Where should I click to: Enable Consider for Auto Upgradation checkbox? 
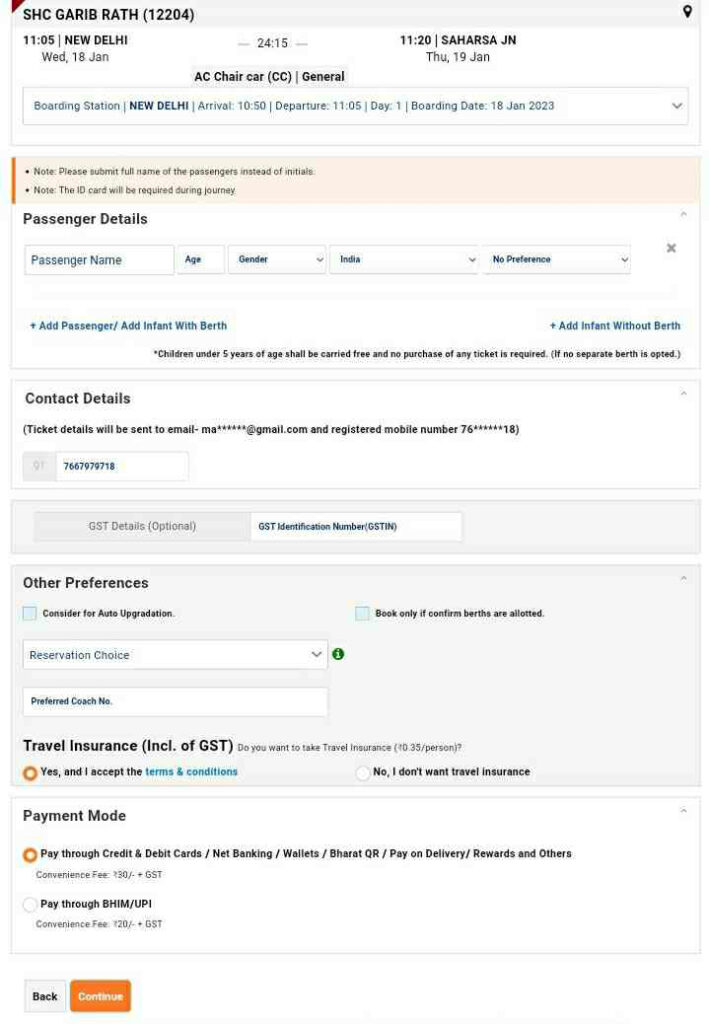(30, 613)
